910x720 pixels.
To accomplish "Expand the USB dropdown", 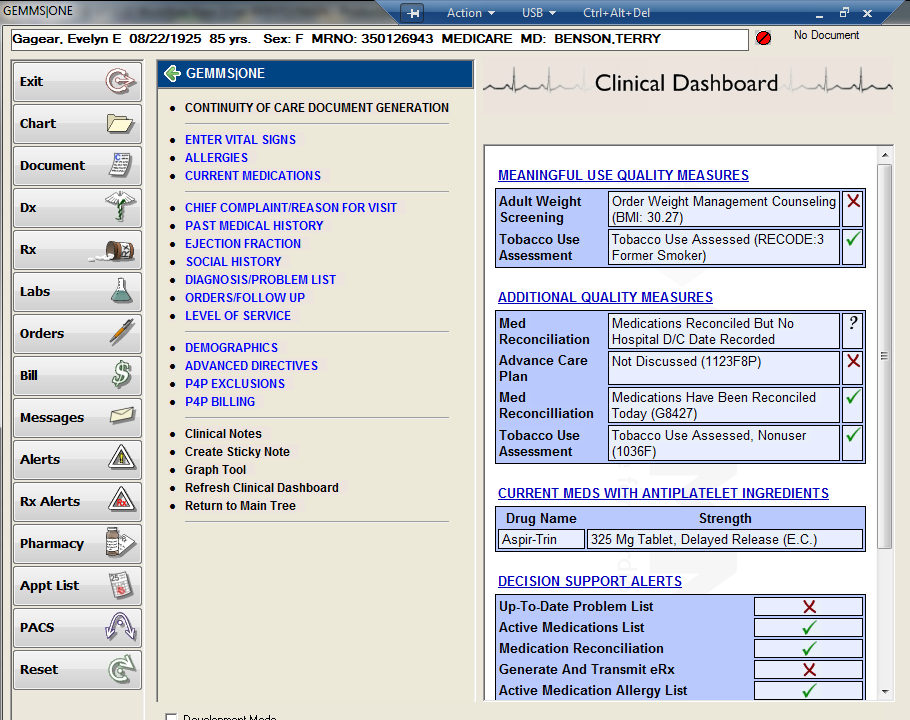I will (538, 13).
